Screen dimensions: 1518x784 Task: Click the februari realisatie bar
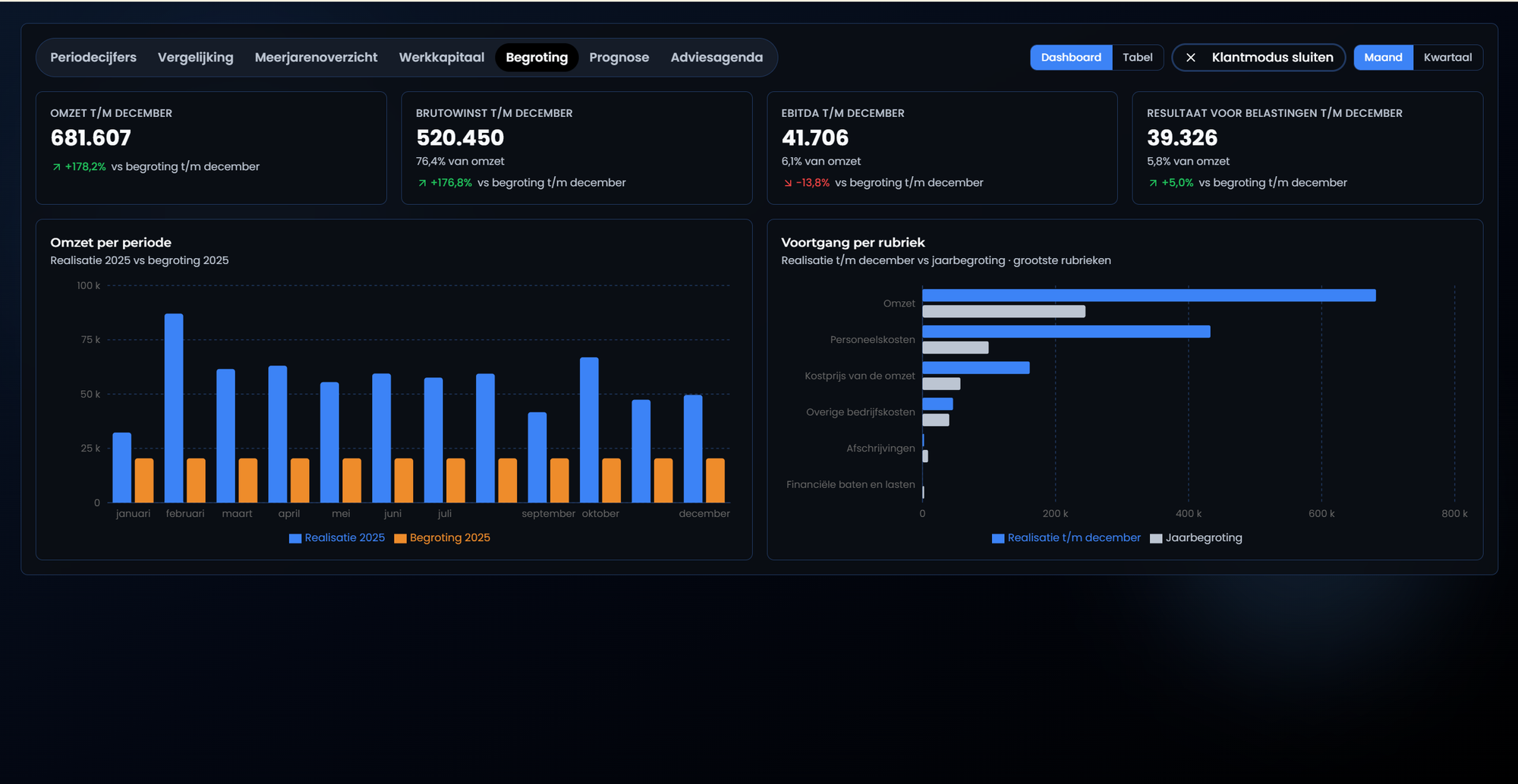[174, 408]
